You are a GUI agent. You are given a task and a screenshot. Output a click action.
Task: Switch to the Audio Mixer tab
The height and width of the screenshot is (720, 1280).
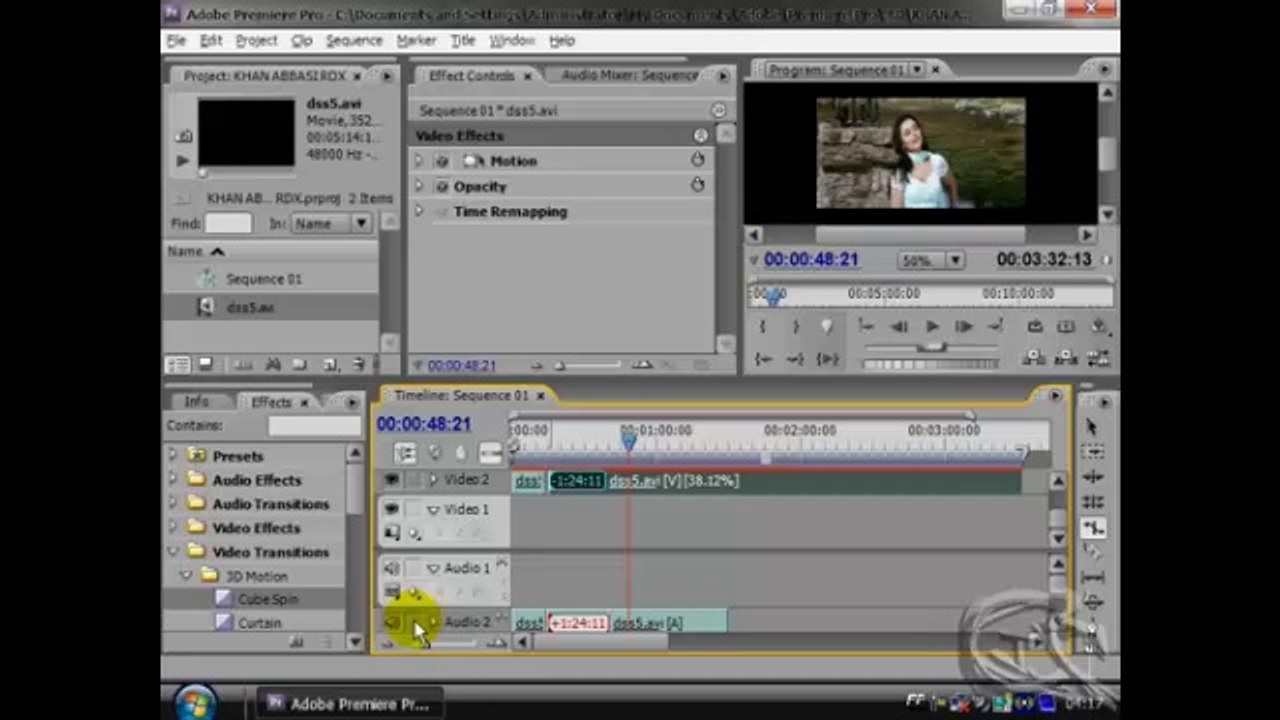pos(628,75)
